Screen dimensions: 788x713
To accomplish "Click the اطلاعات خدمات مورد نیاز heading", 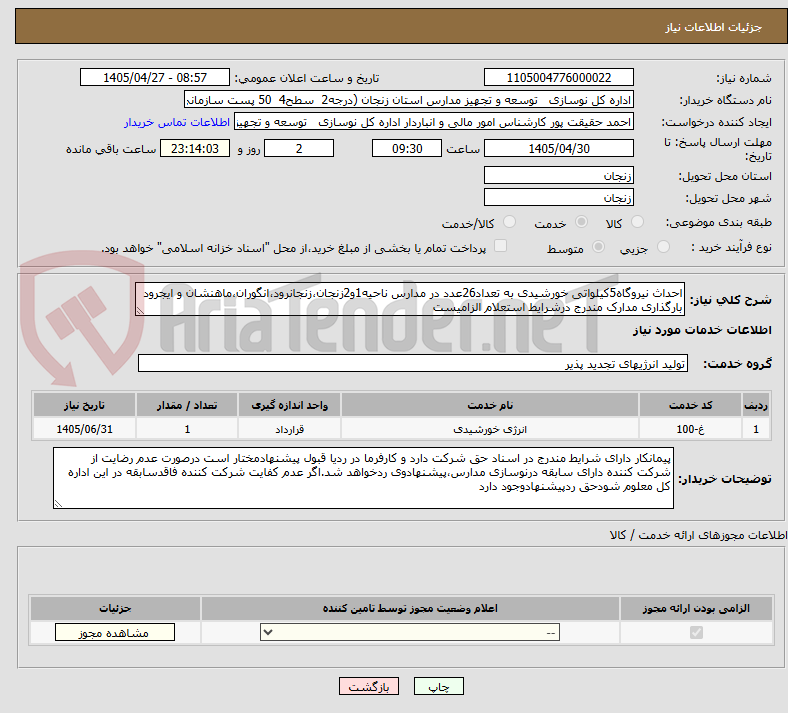I will click(702, 330).
